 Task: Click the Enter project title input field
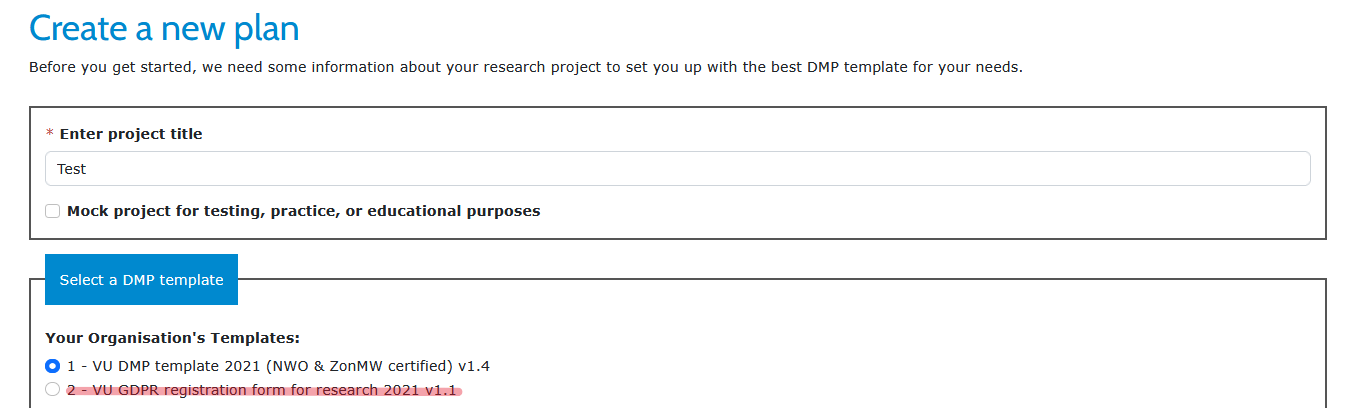[677, 169]
